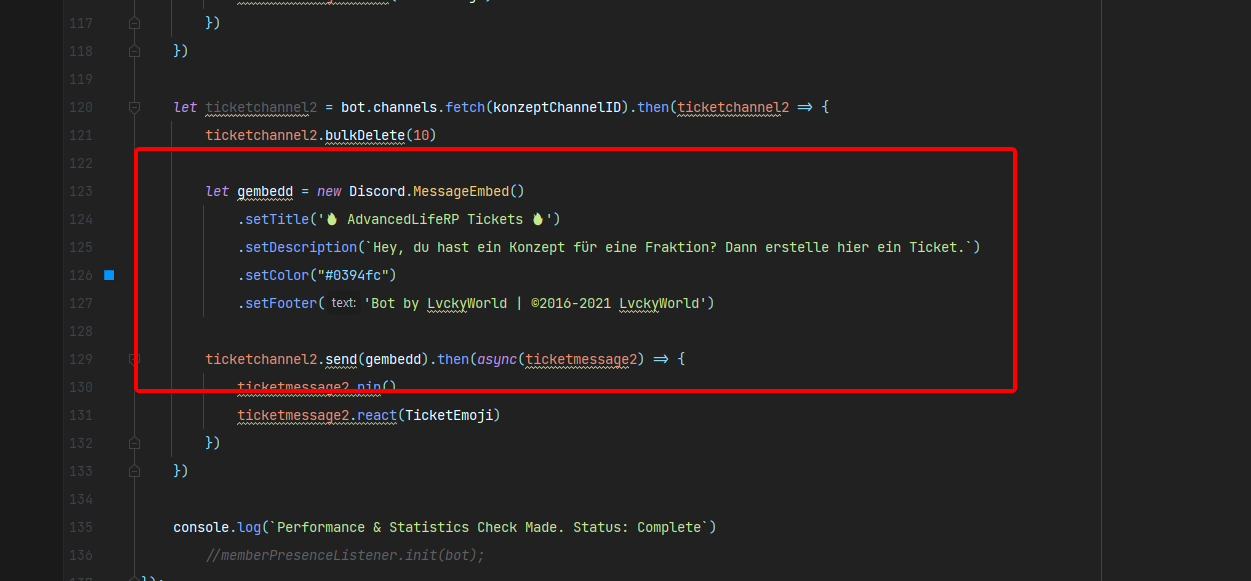The width and height of the screenshot is (1251, 581).
Task: Click the last fire emoji in setTitle string
Action: point(537,219)
